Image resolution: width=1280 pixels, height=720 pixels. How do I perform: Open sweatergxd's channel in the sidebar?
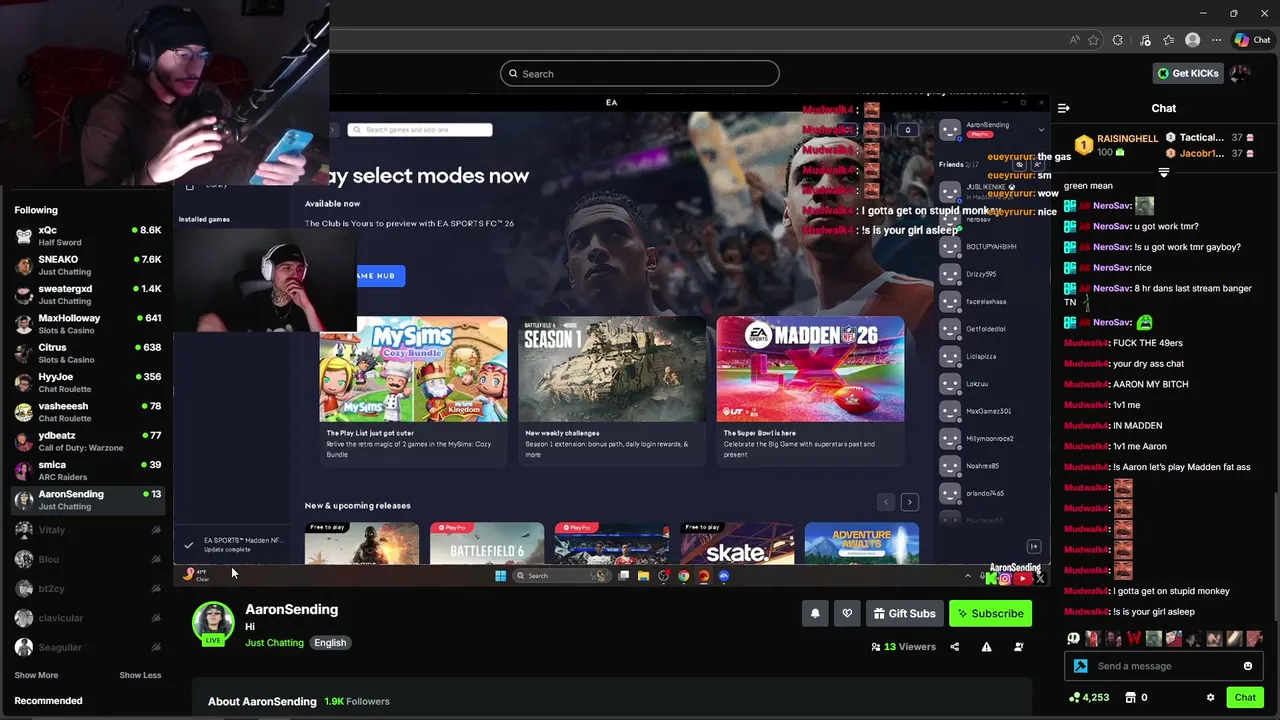(88, 295)
